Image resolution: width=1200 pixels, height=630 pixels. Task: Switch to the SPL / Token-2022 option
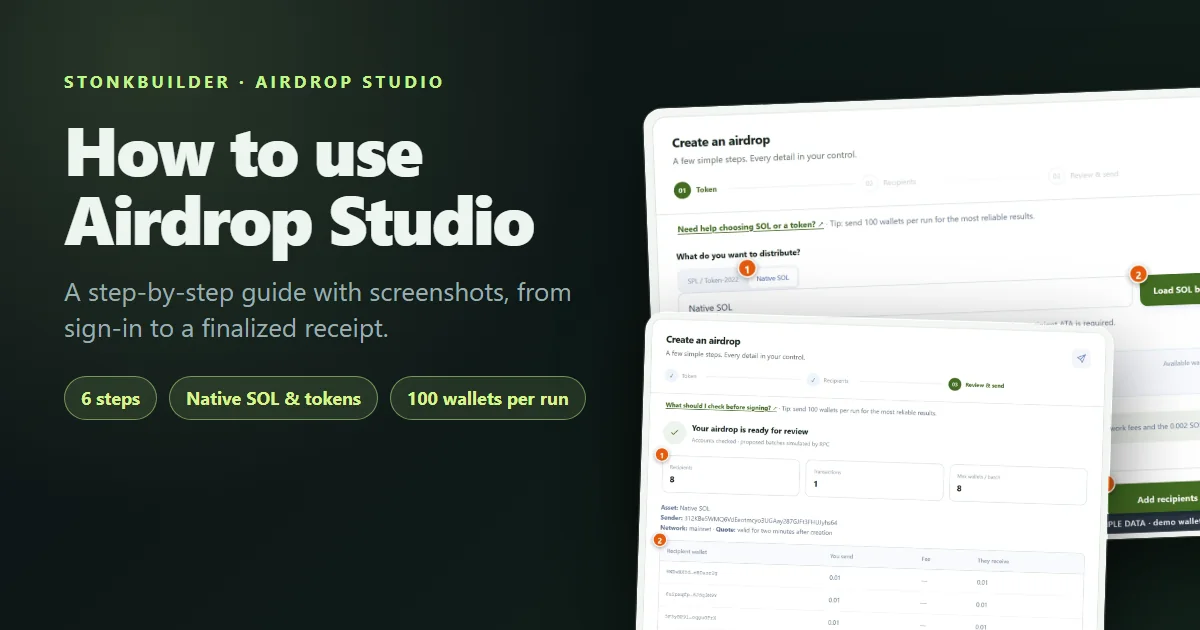(713, 281)
